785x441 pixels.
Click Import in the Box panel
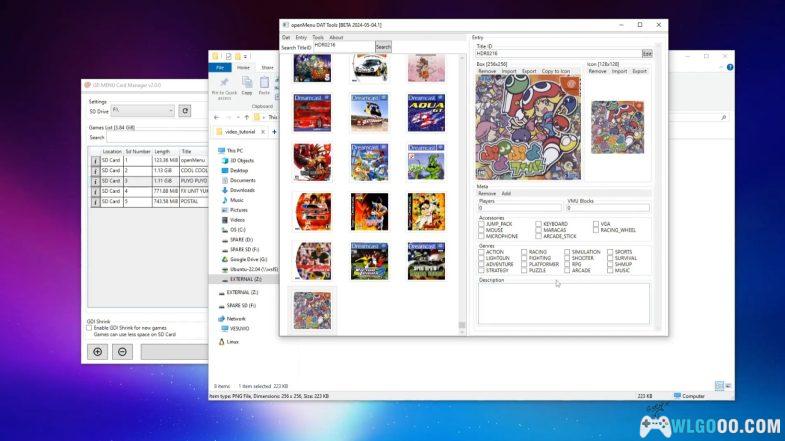509,72
